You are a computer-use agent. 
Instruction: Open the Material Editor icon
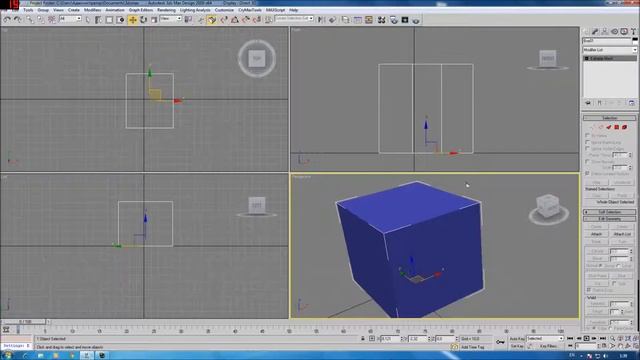(x=382, y=20)
